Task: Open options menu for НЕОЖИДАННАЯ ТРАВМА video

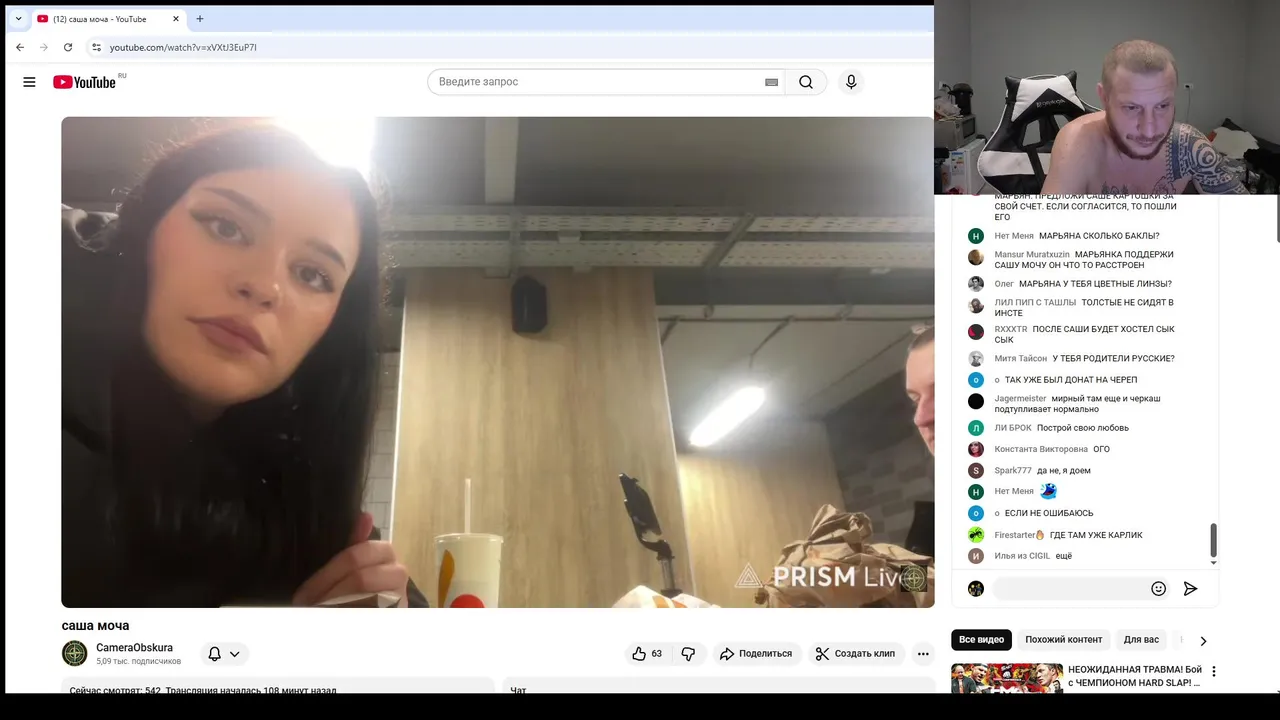Action: click(x=1214, y=672)
